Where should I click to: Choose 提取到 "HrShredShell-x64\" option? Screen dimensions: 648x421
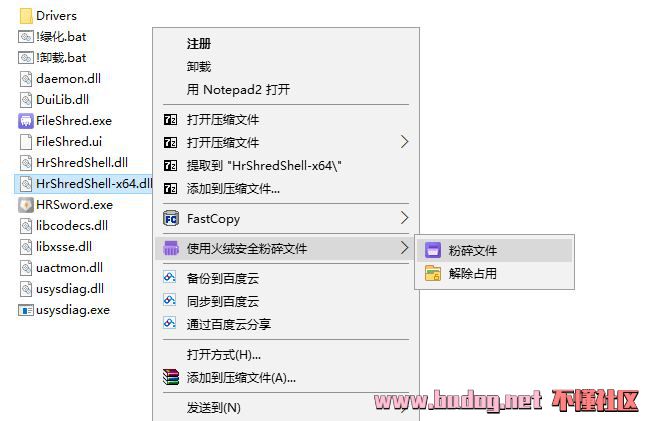[x=264, y=166]
